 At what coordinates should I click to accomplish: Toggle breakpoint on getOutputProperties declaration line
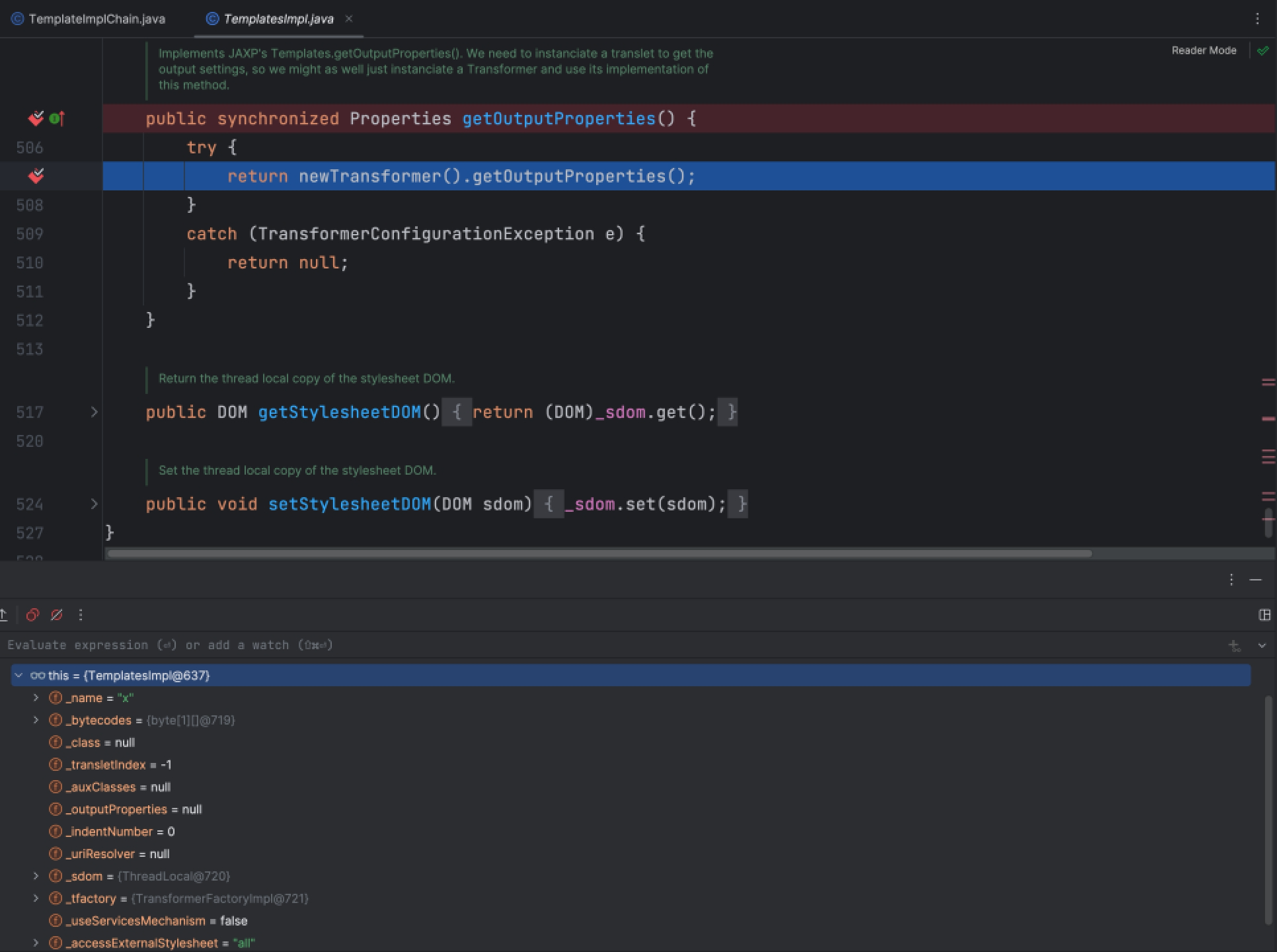36,118
